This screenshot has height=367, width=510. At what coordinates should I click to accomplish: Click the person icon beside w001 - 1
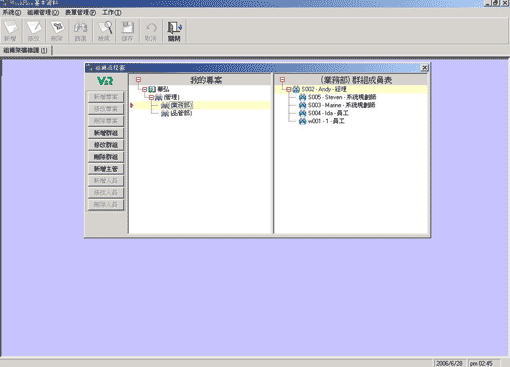coord(302,121)
